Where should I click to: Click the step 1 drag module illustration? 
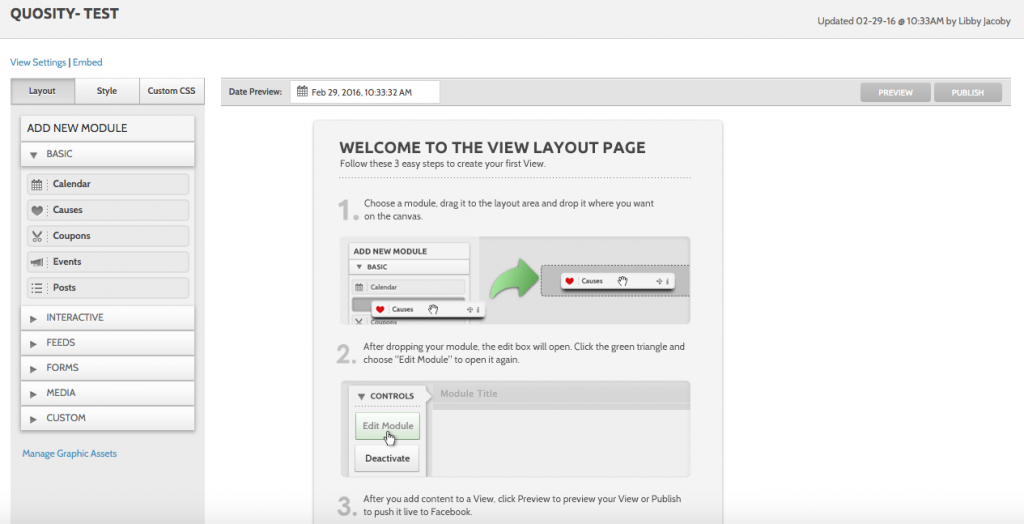click(x=515, y=280)
